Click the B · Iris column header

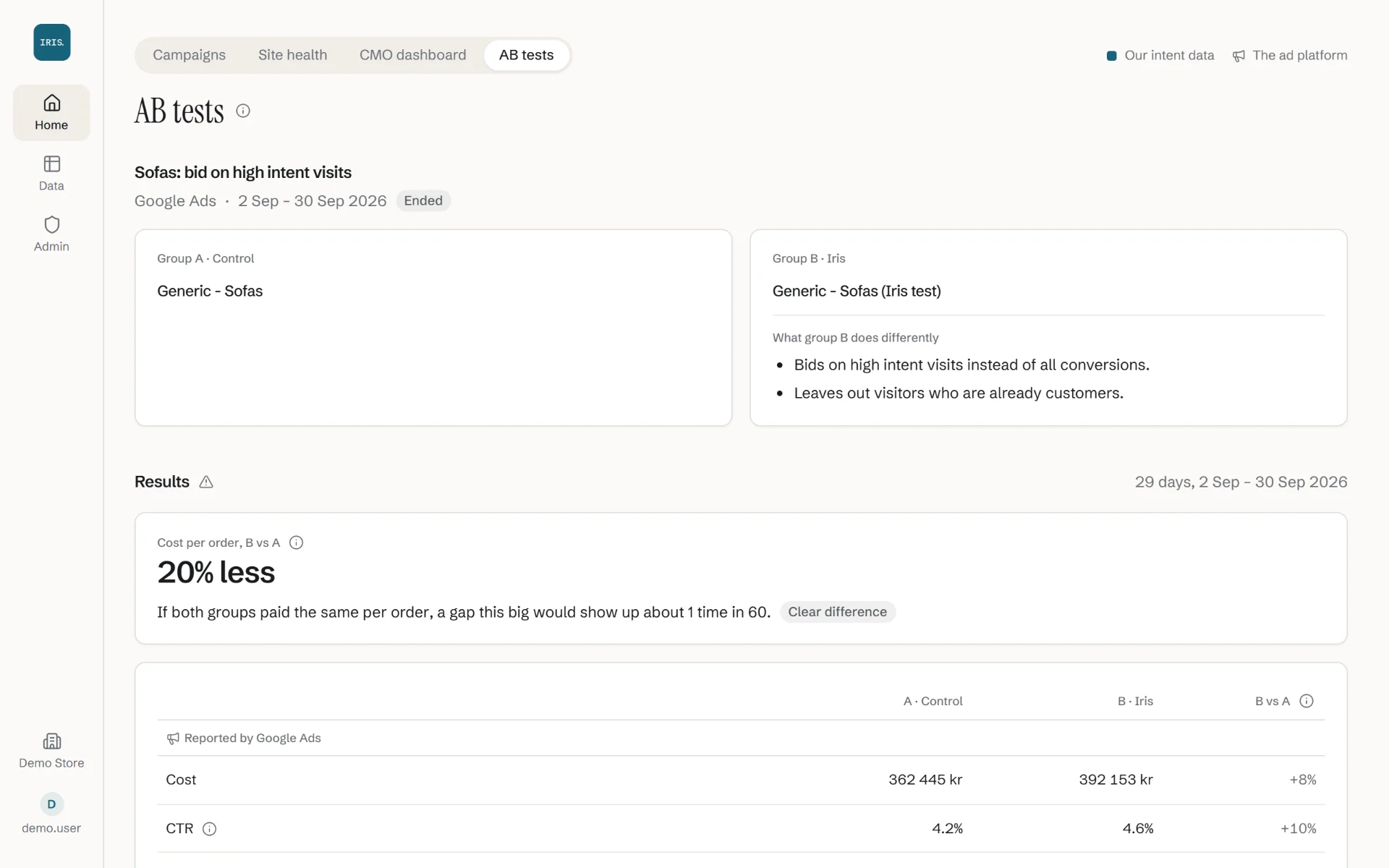tap(1135, 701)
